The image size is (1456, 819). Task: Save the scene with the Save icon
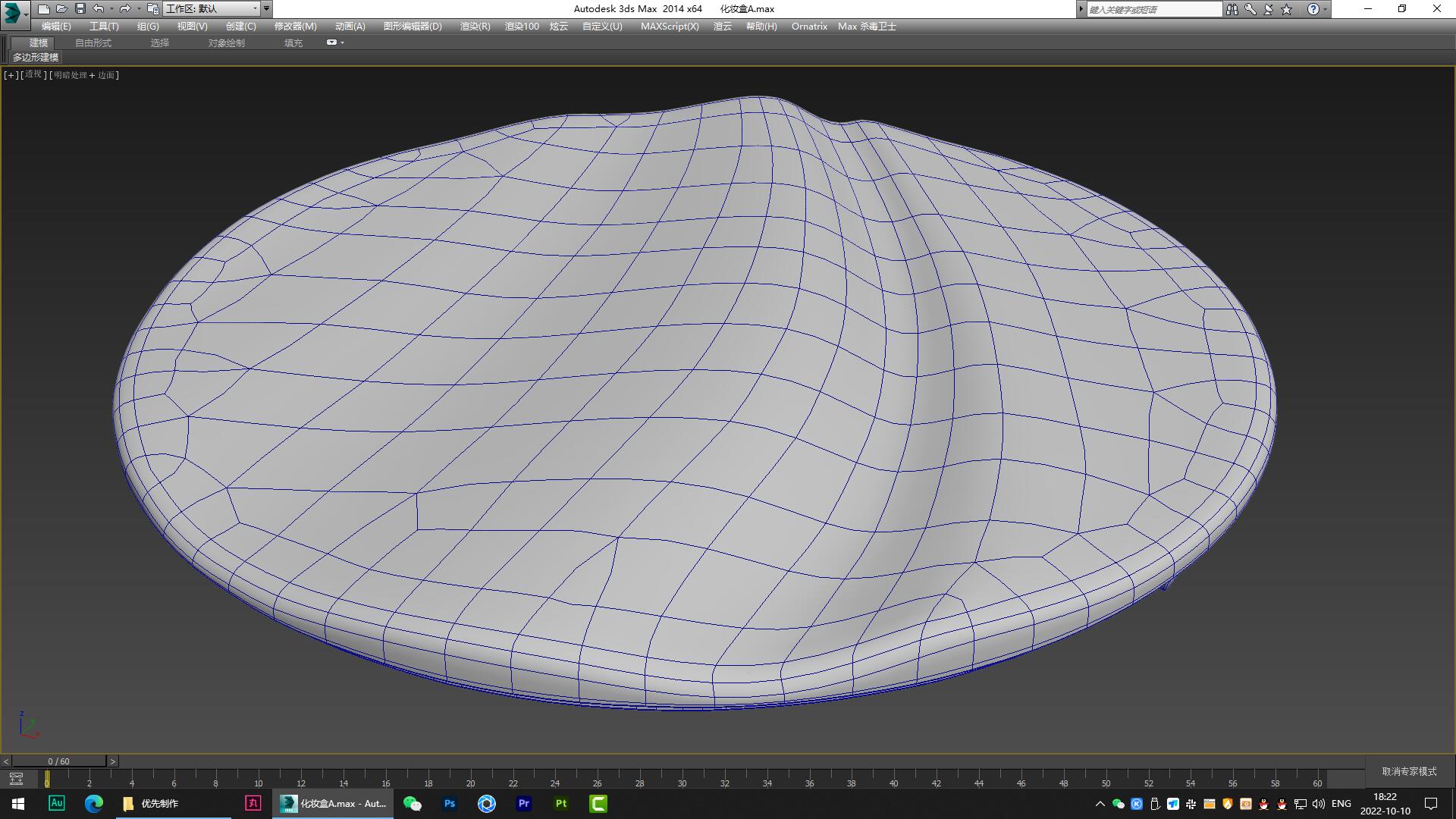(x=80, y=9)
